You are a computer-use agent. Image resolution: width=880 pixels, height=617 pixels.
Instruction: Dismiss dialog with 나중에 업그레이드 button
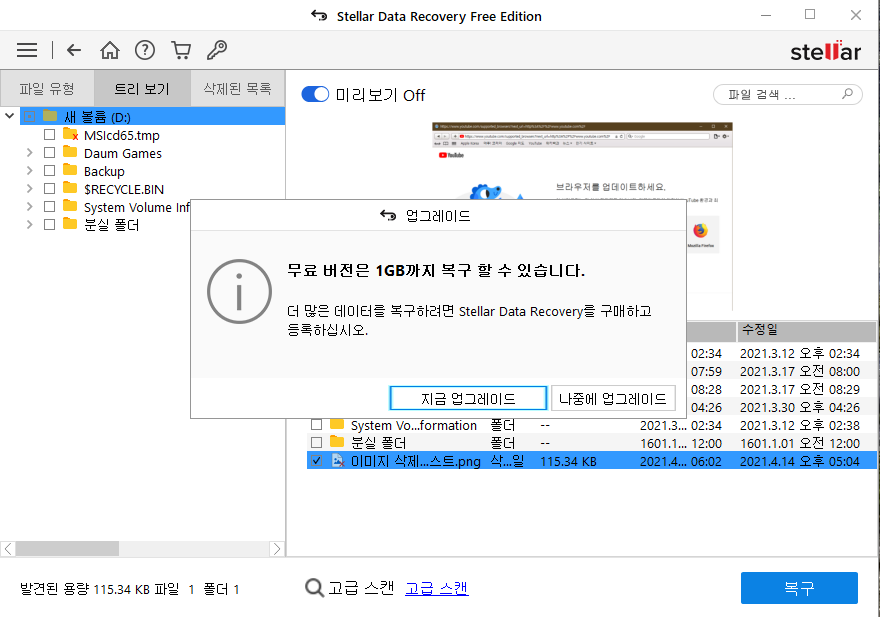pyautogui.click(x=613, y=397)
